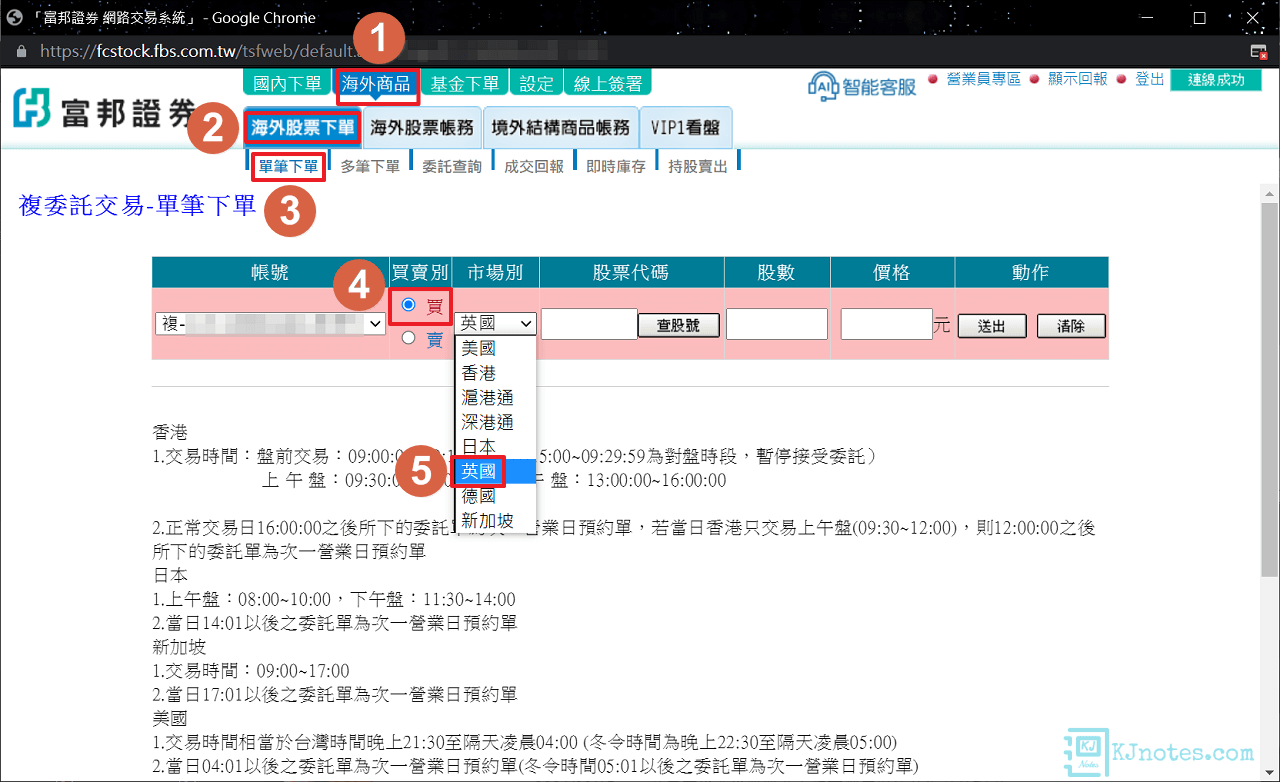The image size is (1280, 782).
Task: Choose 新加坡 in market list
Action: coord(496,520)
